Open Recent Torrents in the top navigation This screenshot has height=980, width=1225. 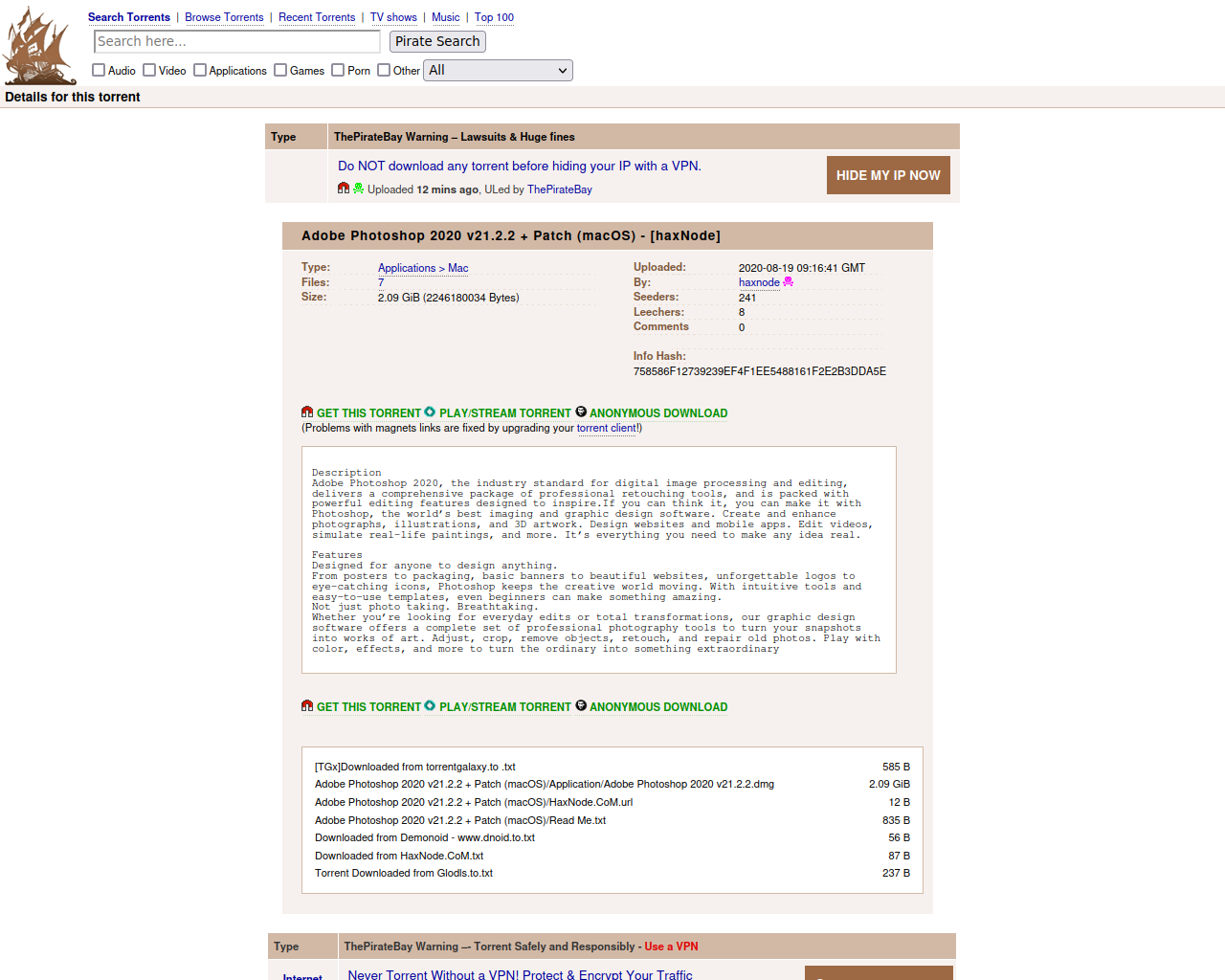coord(317,17)
